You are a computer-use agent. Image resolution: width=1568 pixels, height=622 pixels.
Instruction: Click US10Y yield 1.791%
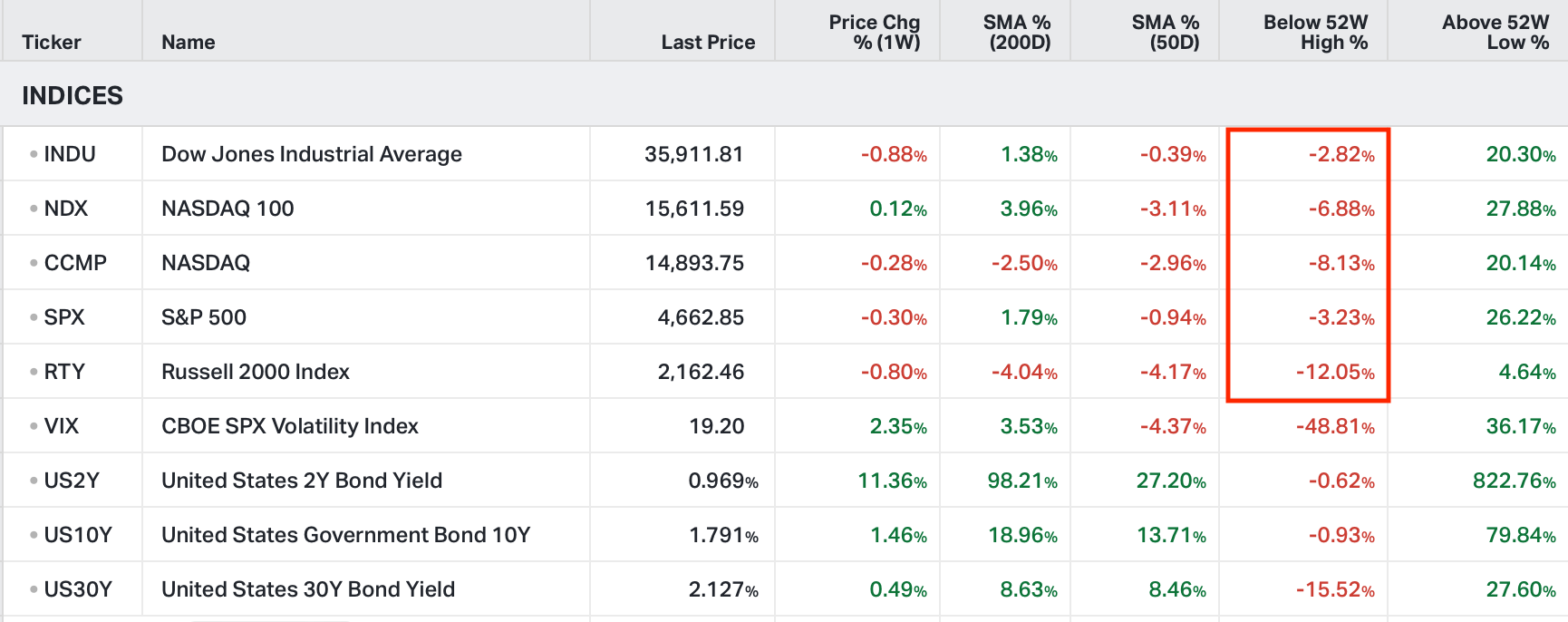pyautogui.click(x=723, y=535)
